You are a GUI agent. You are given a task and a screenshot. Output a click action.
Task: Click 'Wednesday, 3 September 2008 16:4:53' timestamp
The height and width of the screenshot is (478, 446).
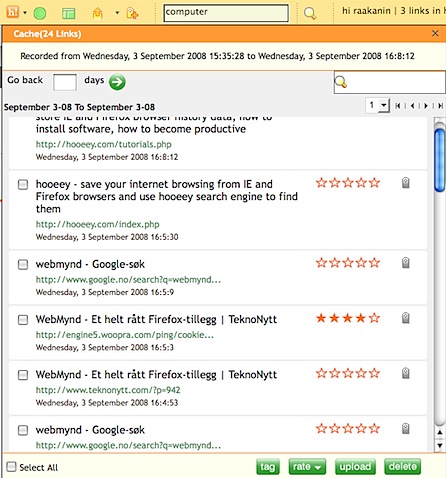(x=107, y=403)
